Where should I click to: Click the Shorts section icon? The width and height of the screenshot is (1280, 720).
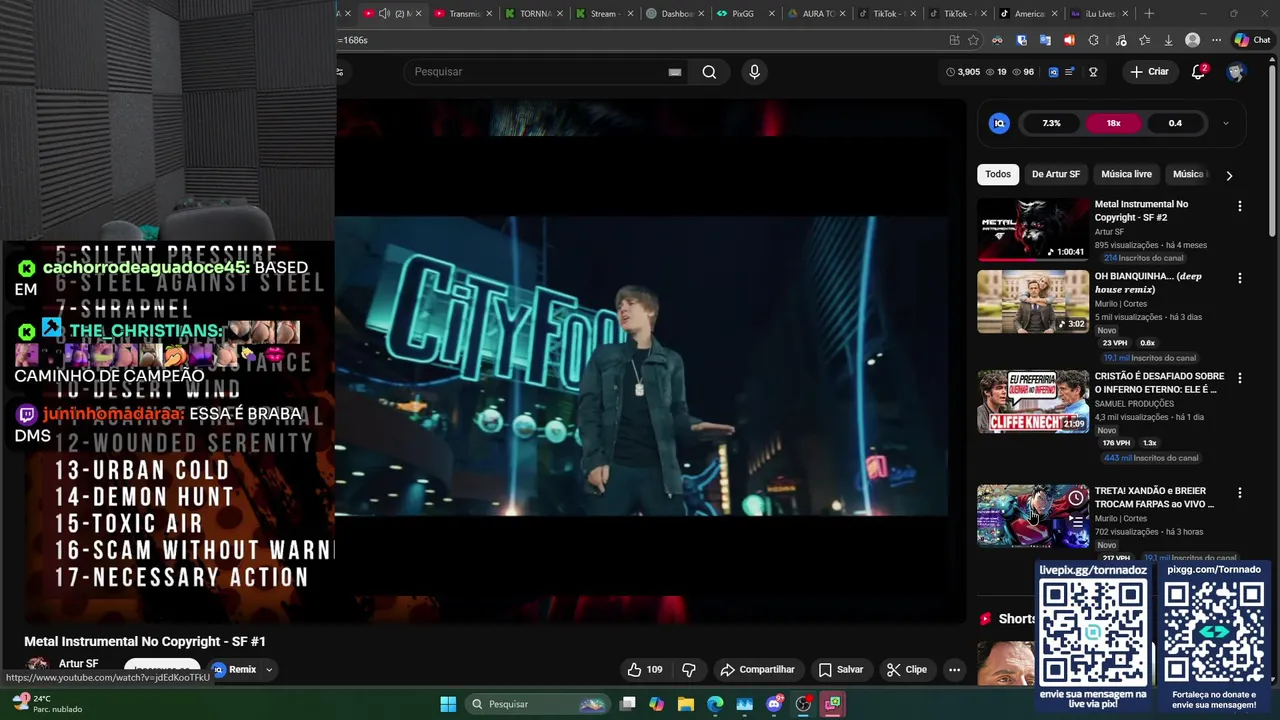pyautogui.click(x=986, y=619)
